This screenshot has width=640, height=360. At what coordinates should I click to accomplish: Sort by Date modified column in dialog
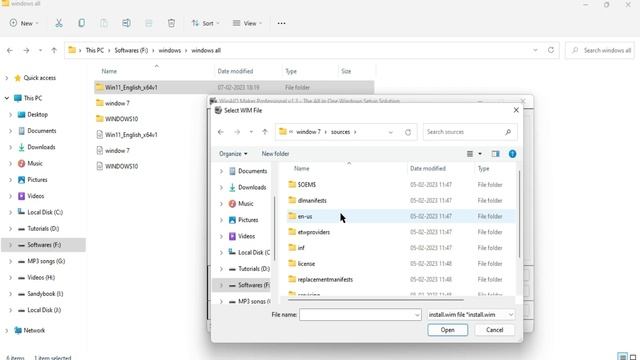428,169
